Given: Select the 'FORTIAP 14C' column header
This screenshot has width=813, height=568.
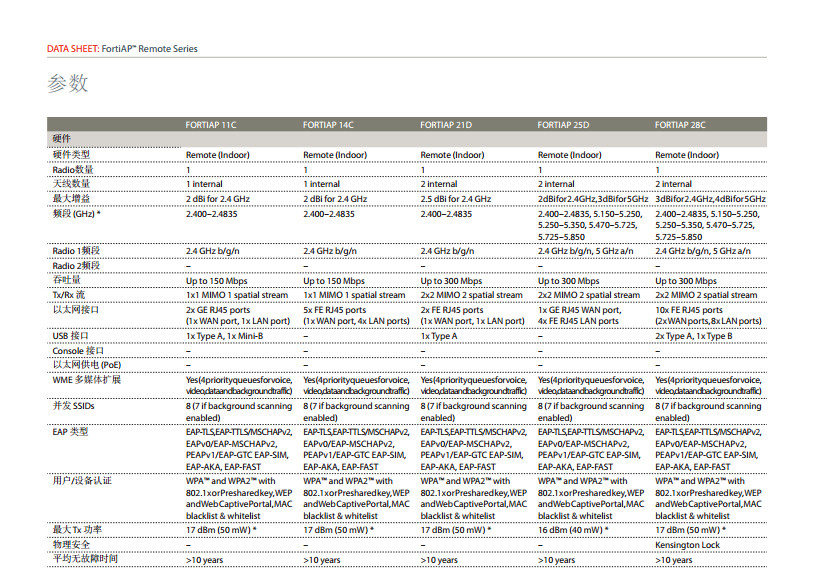Looking at the screenshot, I should [328, 125].
